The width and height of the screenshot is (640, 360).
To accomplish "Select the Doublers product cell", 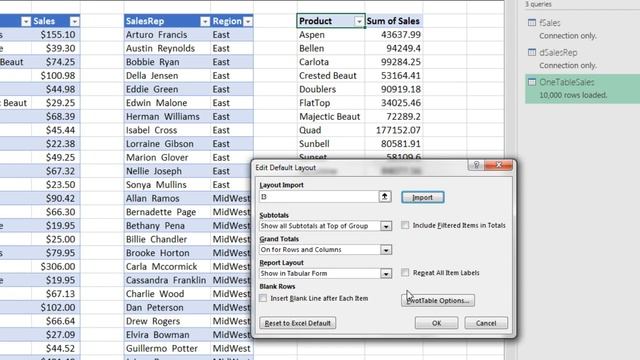I will click(x=331, y=89).
